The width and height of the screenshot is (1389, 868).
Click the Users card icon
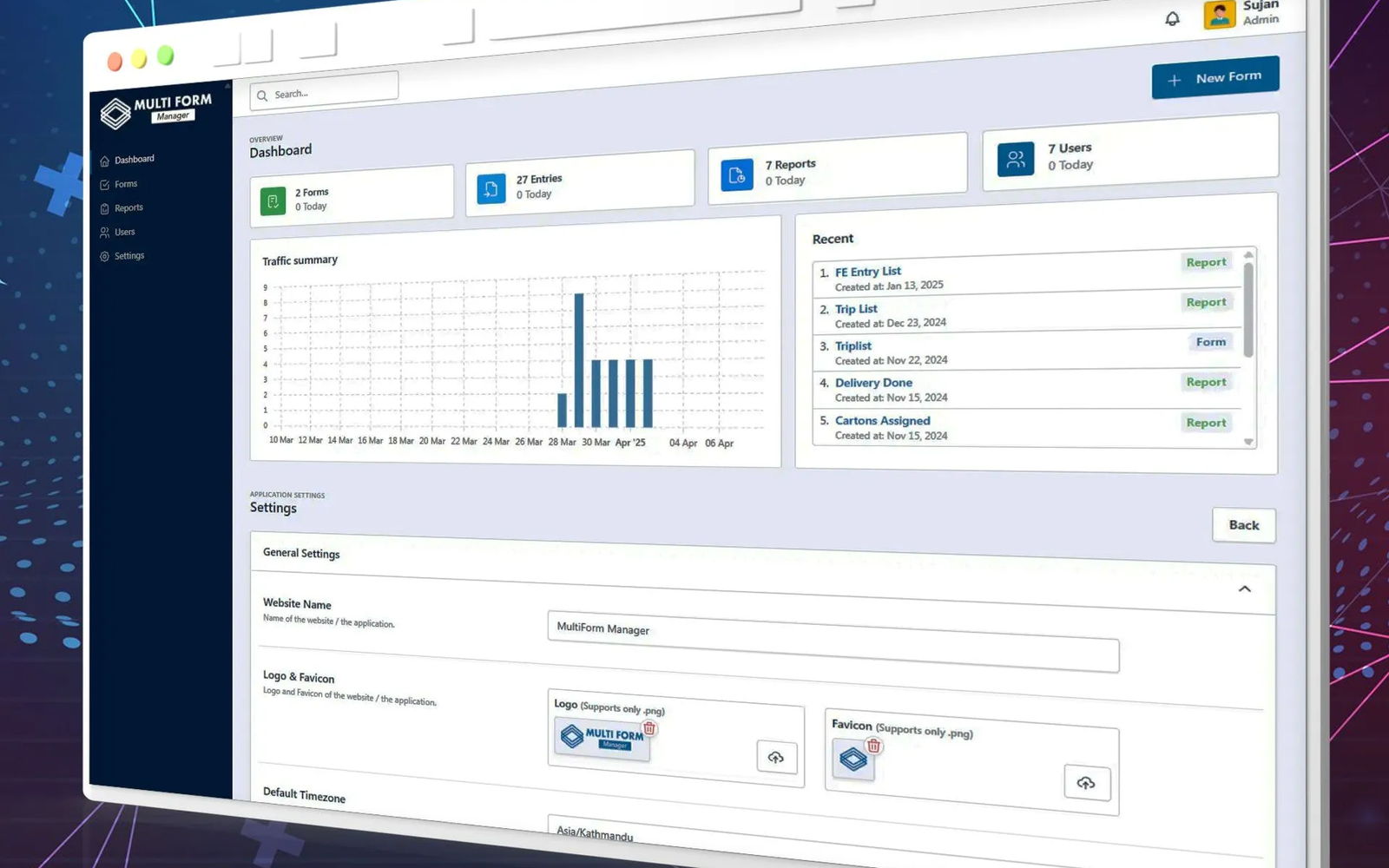coord(1016,159)
